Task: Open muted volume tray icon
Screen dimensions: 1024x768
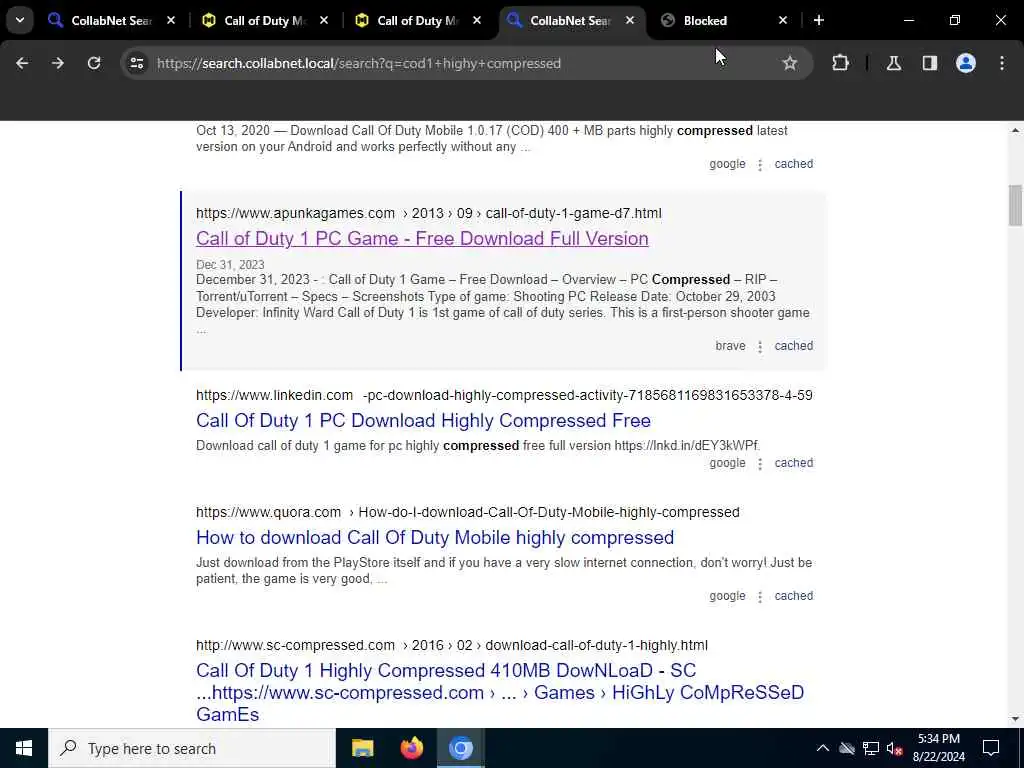Action: pos(895,748)
